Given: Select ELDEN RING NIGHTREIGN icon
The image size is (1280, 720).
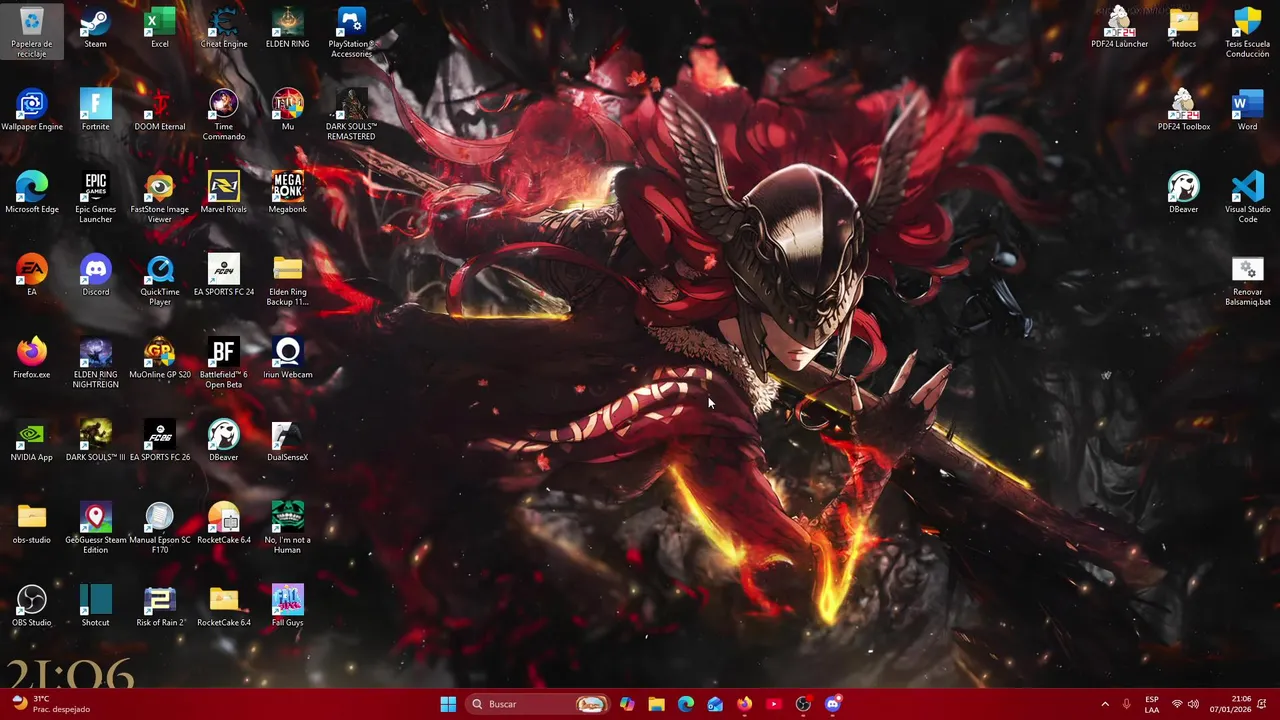Looking at the screenshot, I should [95, 363].
